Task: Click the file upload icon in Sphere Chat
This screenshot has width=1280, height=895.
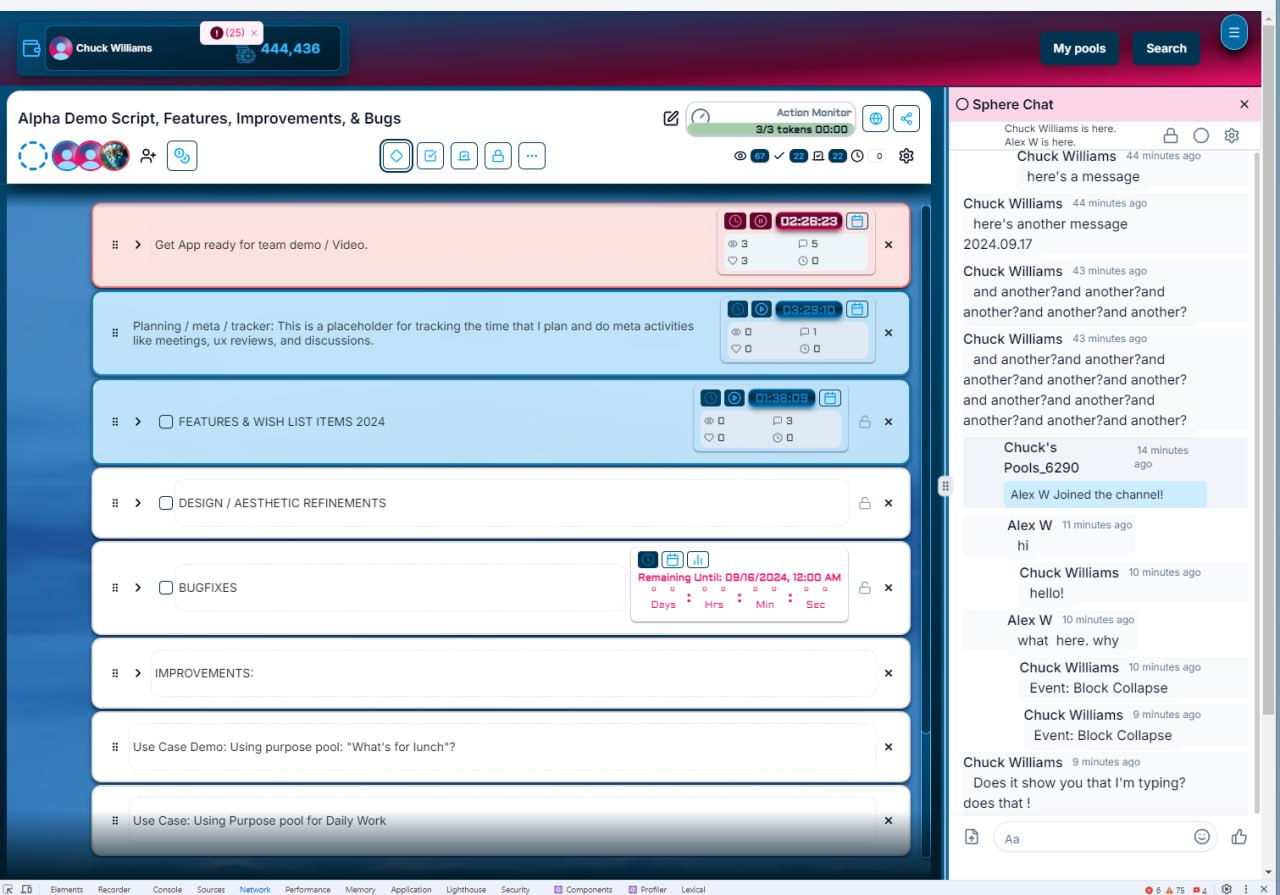Action: tap(971, 837)
